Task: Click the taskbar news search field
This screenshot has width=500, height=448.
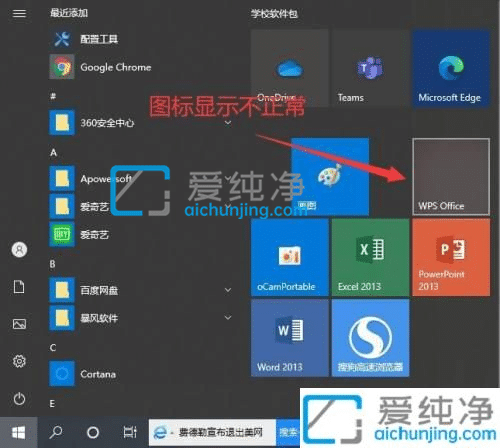Action: coord(212,433)
